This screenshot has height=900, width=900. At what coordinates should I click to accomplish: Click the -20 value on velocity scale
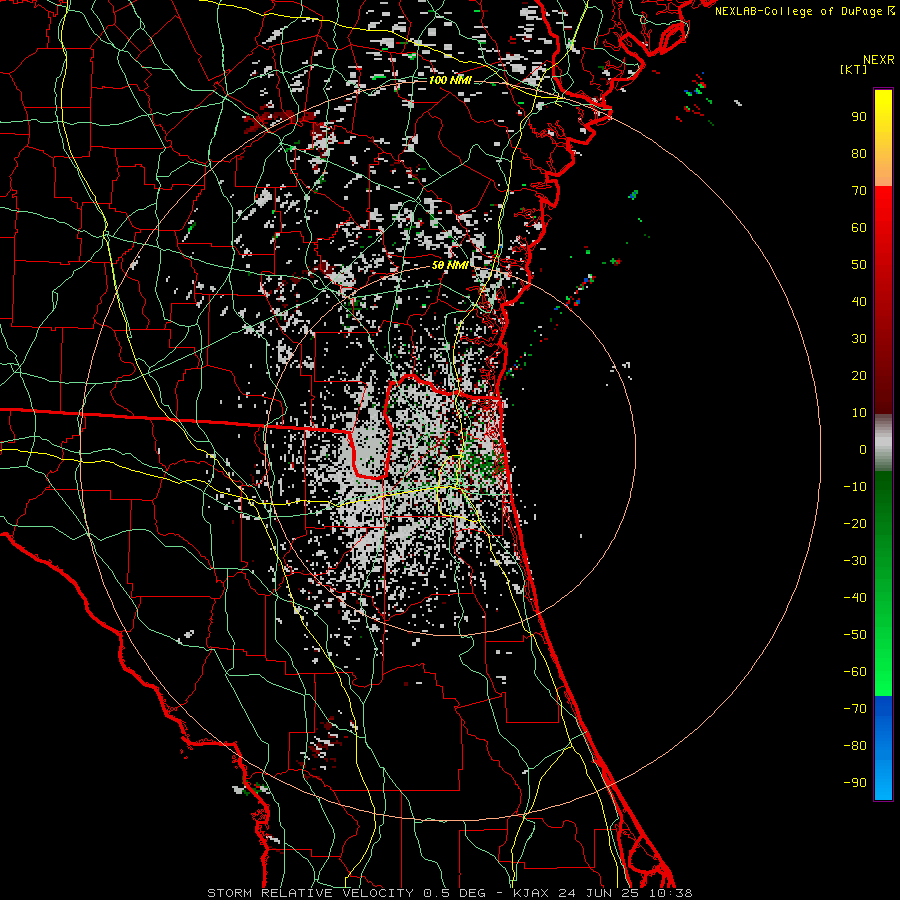pyautogui.click(x=855, y=524)
